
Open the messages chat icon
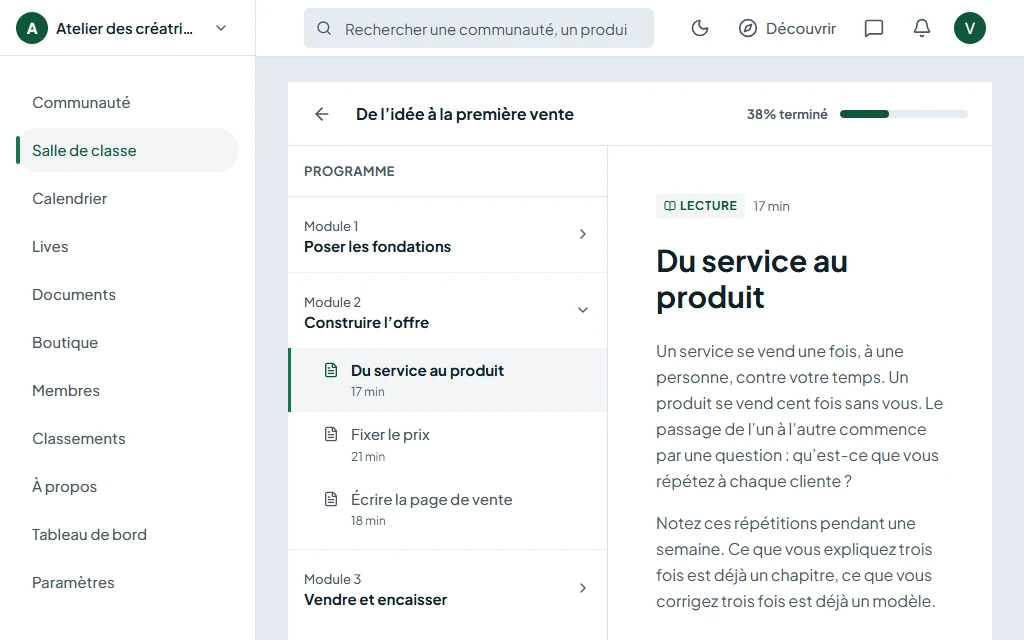[874, 28]
